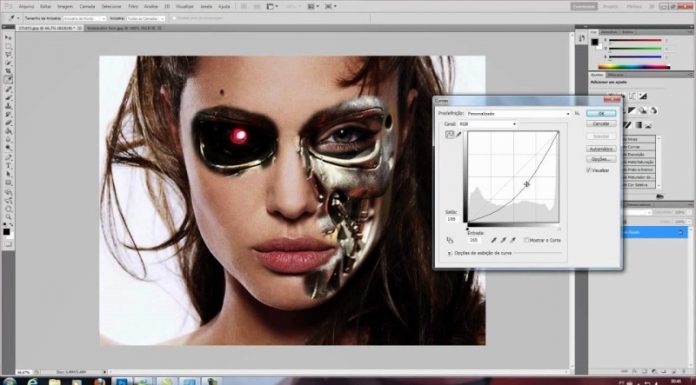This screenshot has width=696, height=385.
Task: Switch to the second document tab
Action: [x=123, y=28]
